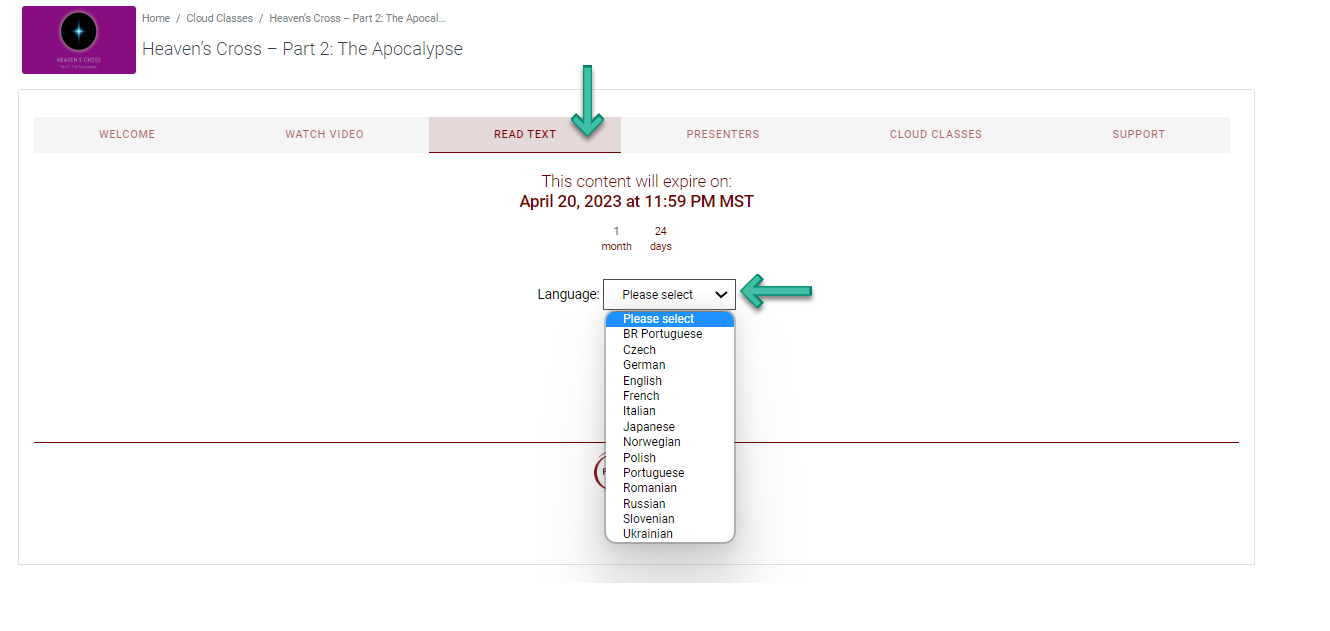Click the 'Language:' label
Screen dimensions: 1330x631
pyautogui.click(x=568, y=295)
